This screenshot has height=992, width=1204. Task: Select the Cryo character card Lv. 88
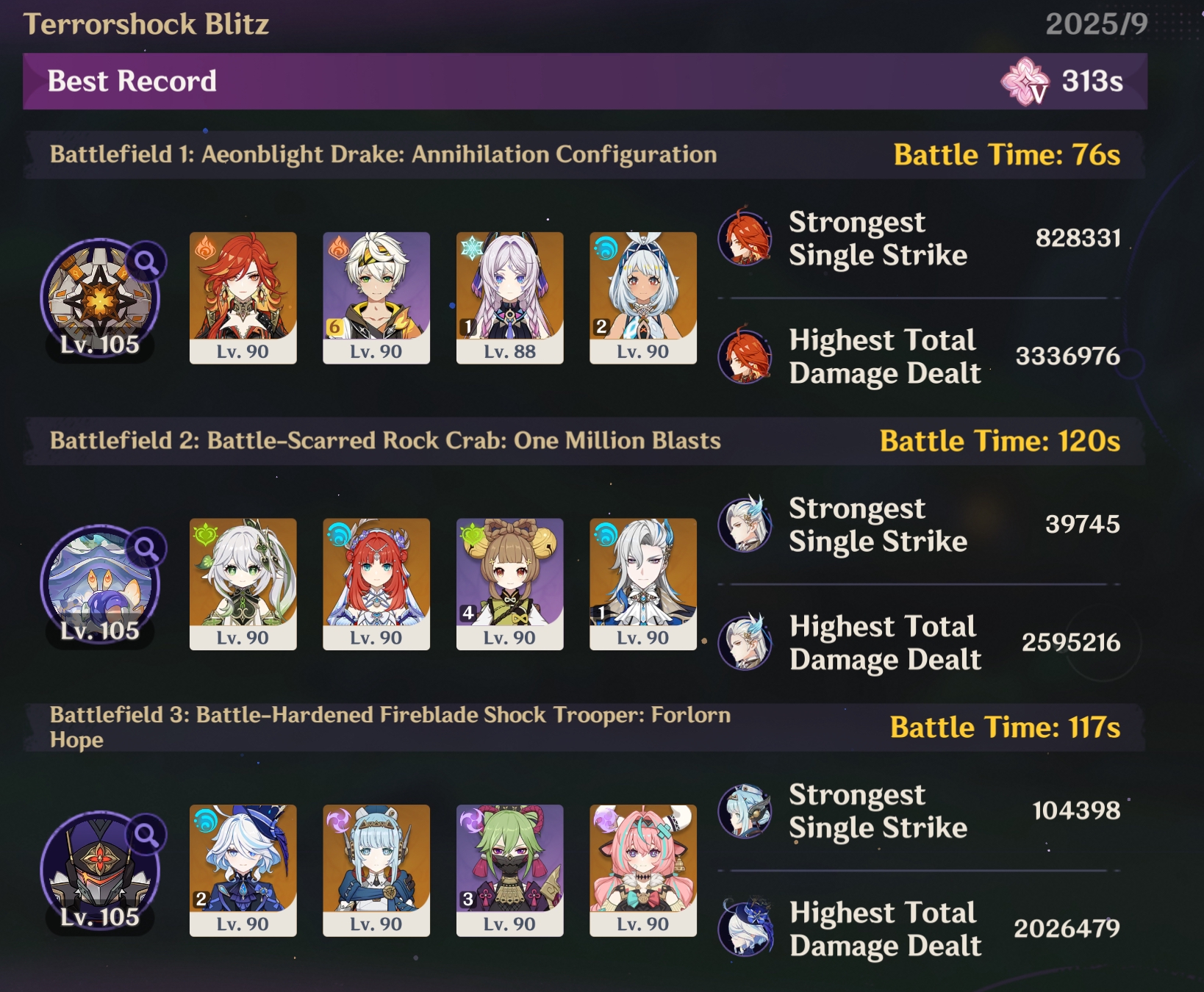[509, 298]
